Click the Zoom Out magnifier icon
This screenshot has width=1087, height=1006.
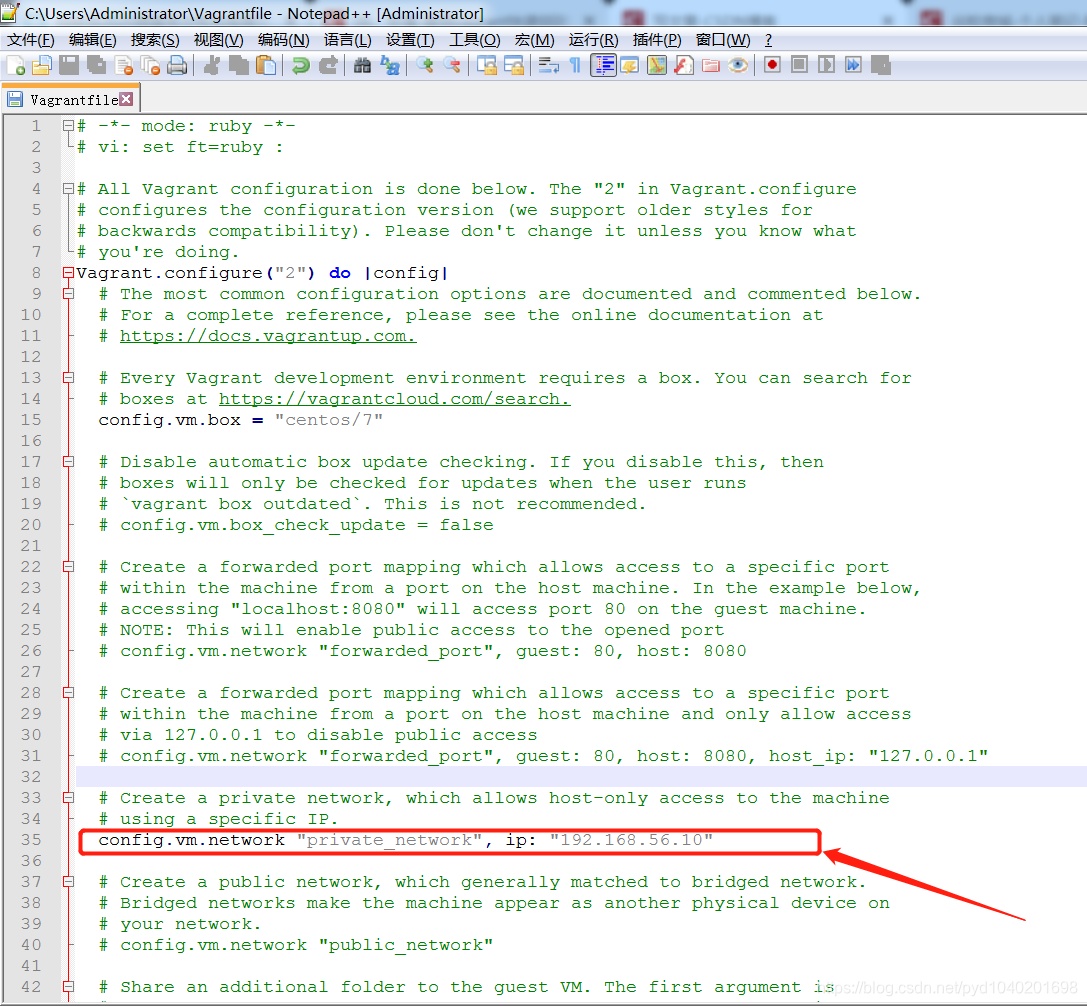coord(452,65)
